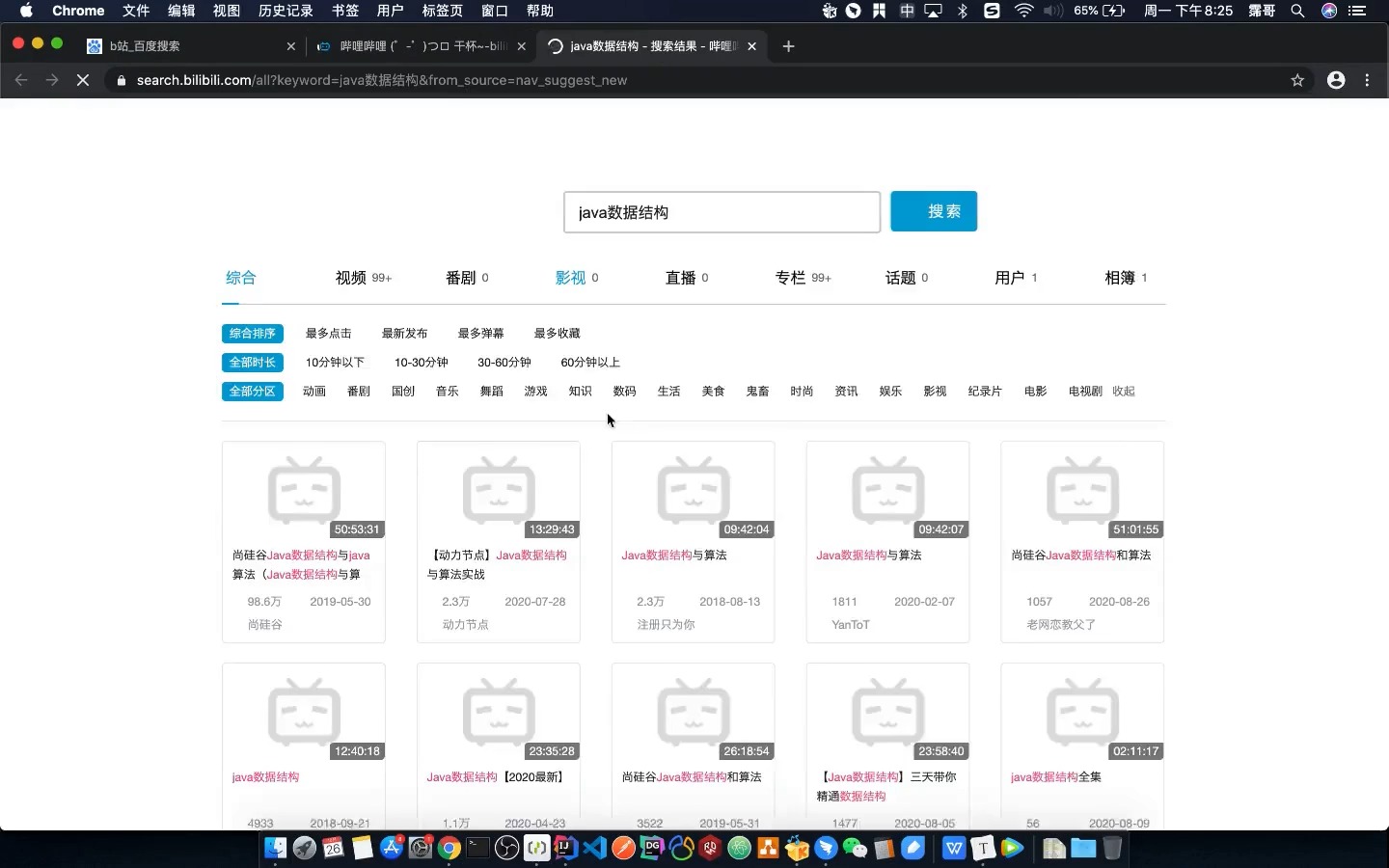1389x868 pixels.
Task: Open Wi-Fi status menu
Action: coord(1024,11)
